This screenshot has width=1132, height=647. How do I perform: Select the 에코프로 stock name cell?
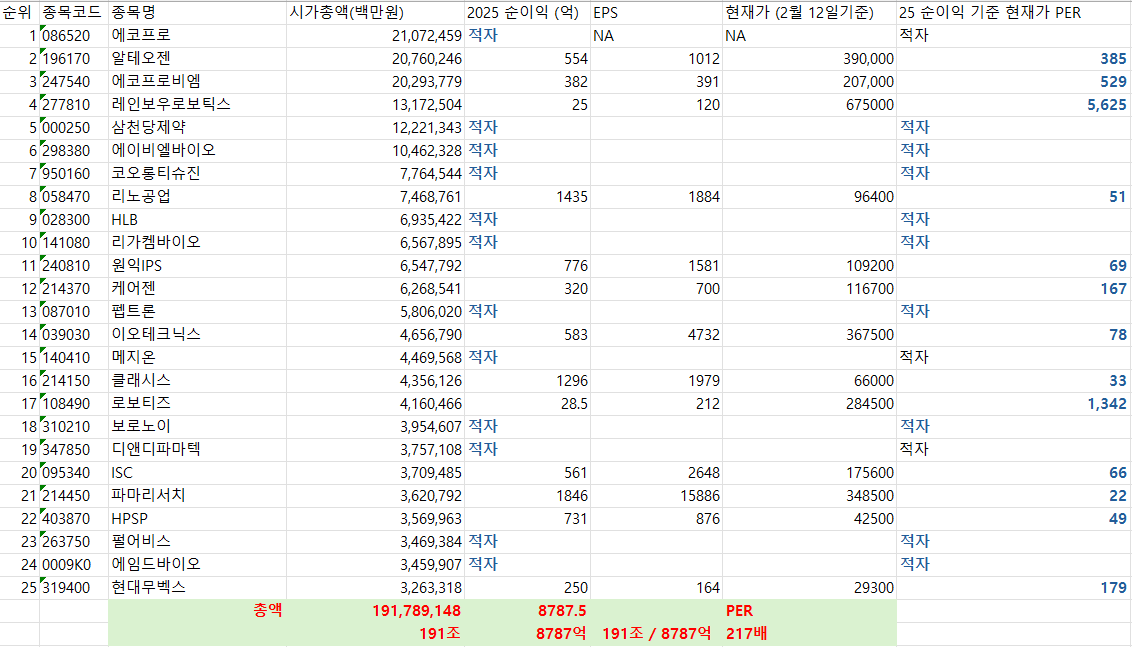[197, 35]
